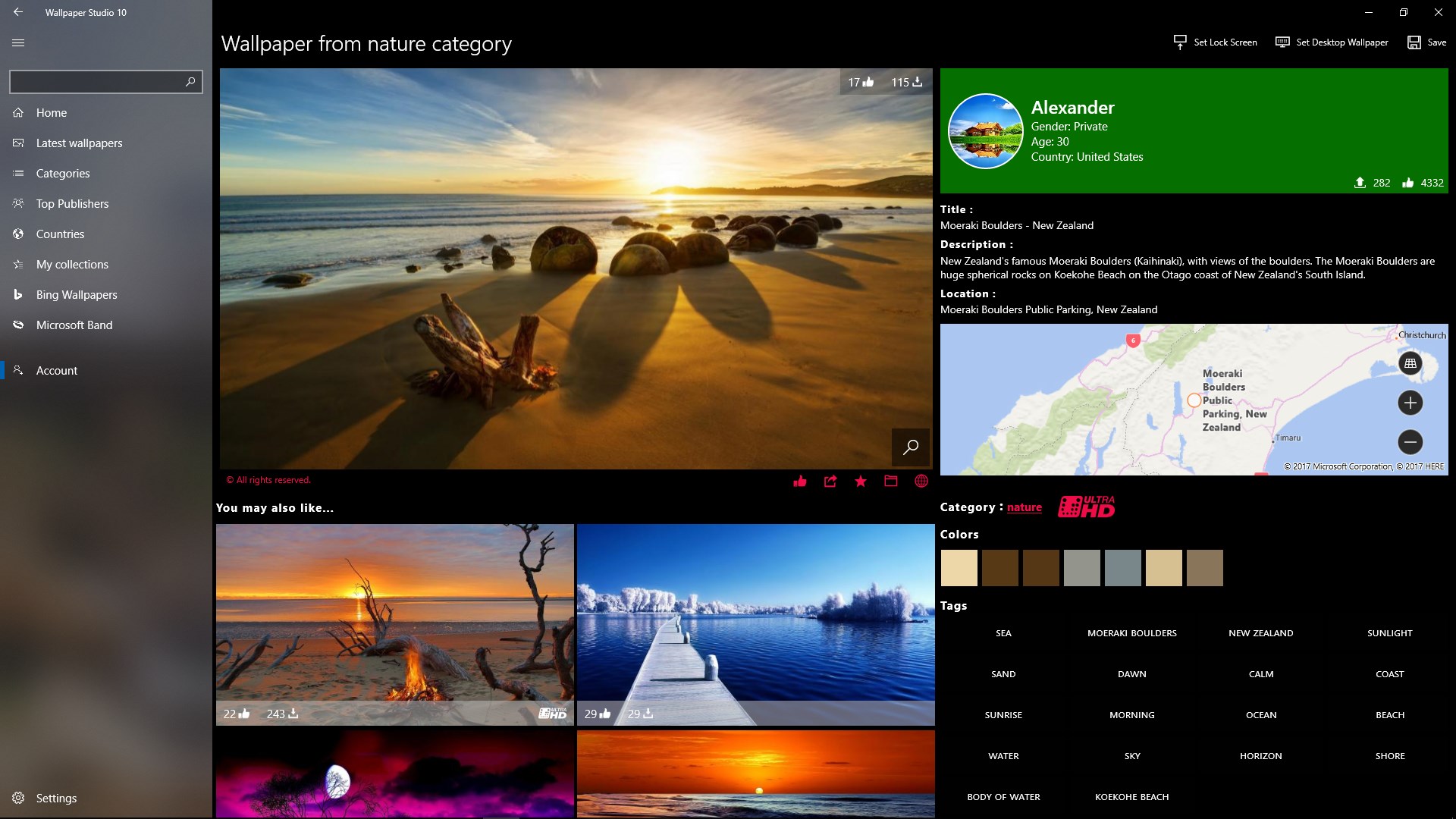1456x819 pixels.
Task: Zoom into the map with plus button
Action: coord(1410,403)
